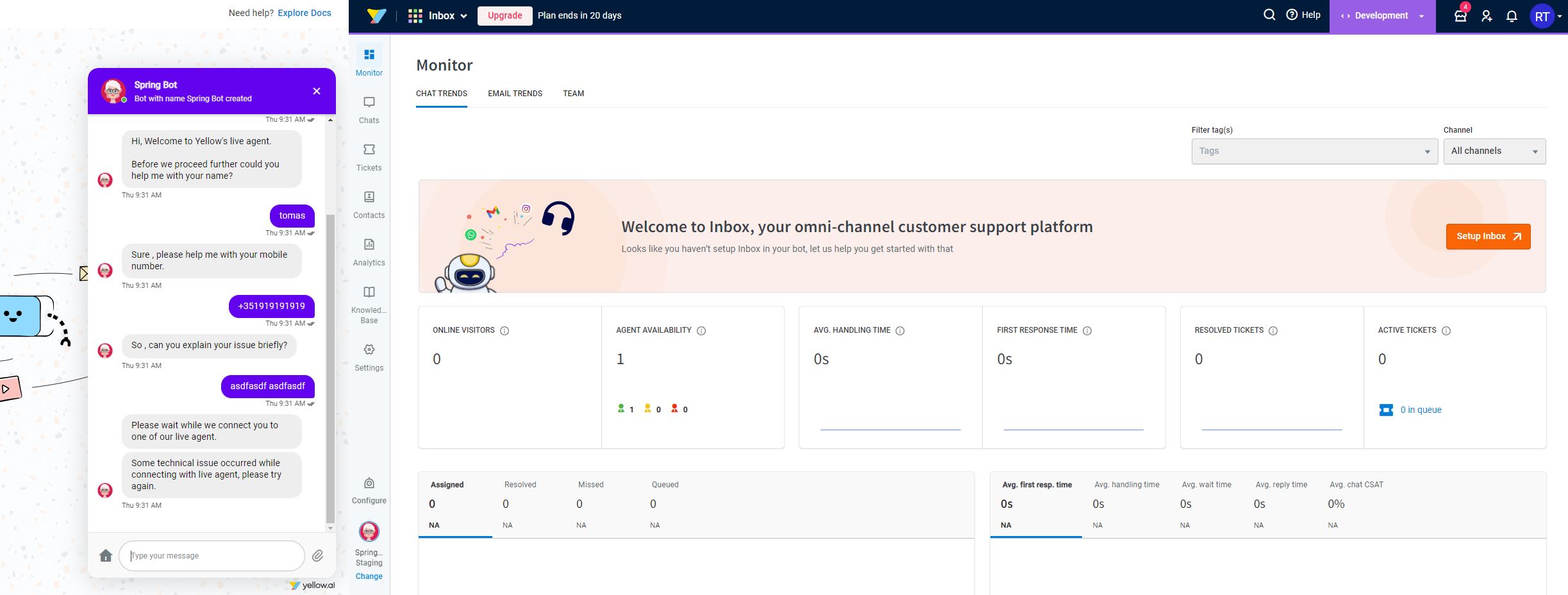Click the invite user icon
The image size is (1568, 595).
coord(1487,16)
